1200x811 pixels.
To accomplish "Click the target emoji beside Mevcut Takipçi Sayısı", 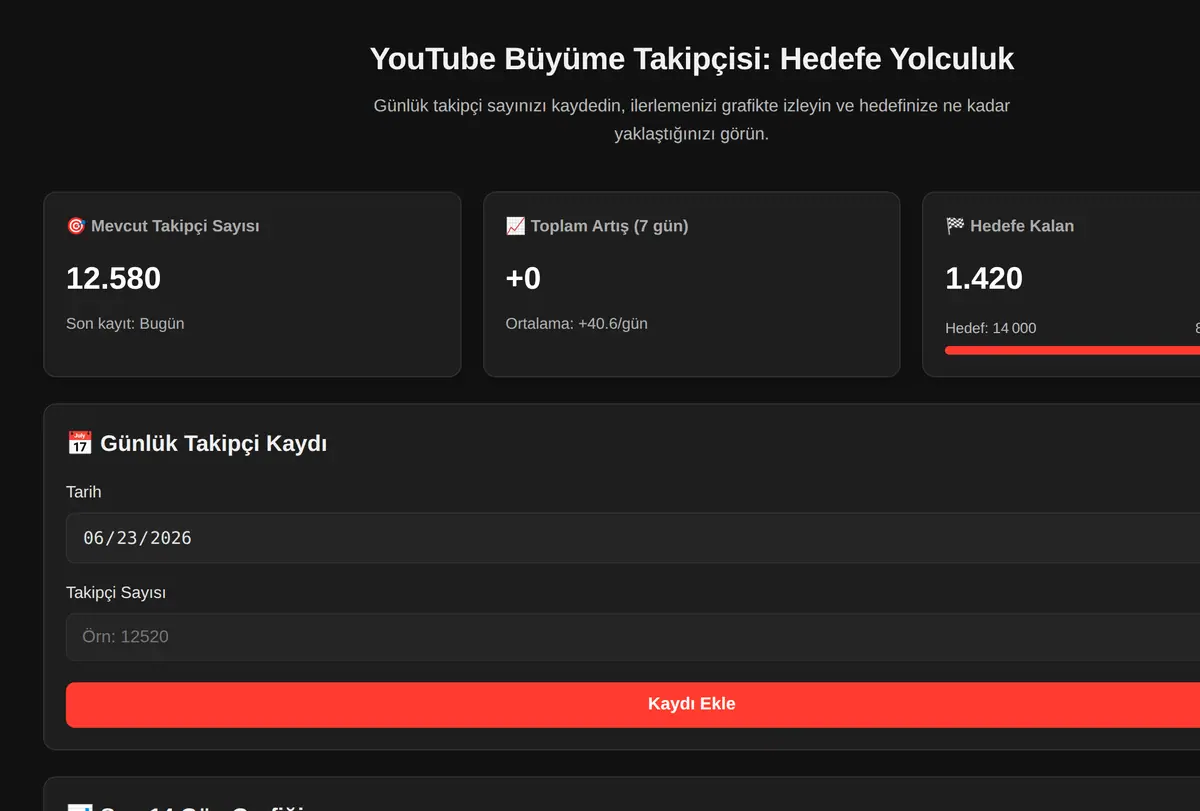I will [x=76, y=226].
